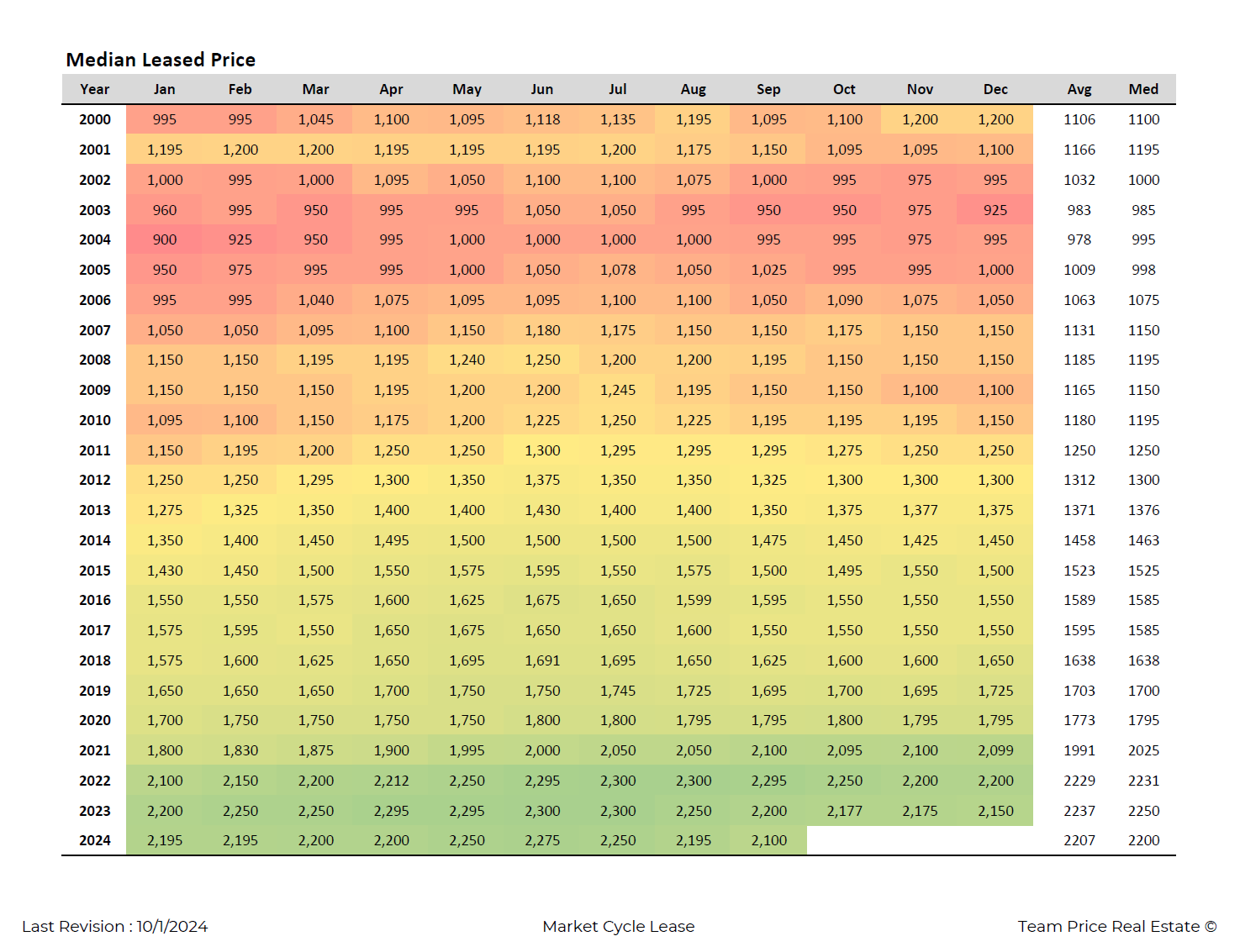Select the September 2024 cell showing 2,100

(x=768, y=840)
